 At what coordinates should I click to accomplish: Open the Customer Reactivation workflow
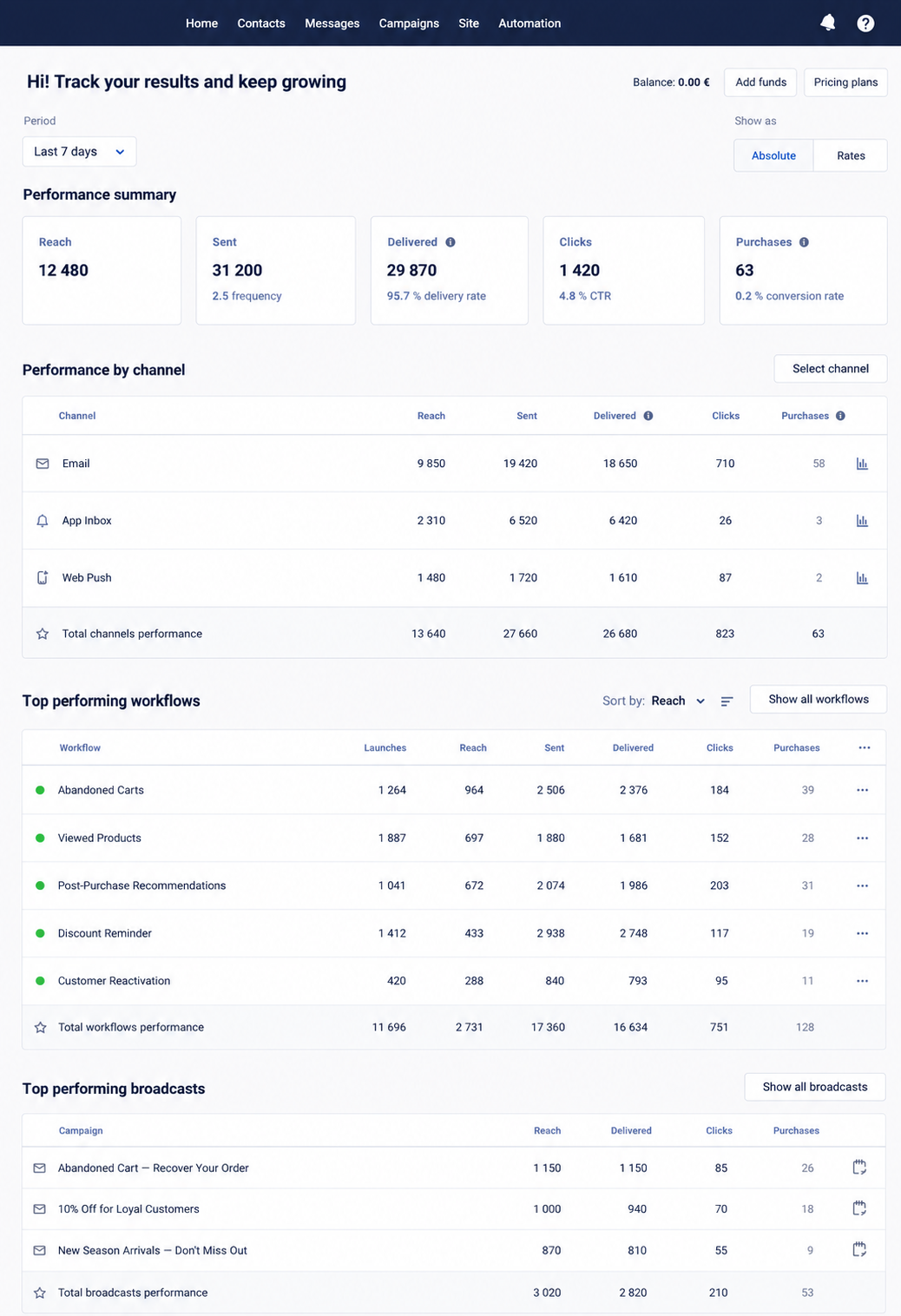pos(114,981)
